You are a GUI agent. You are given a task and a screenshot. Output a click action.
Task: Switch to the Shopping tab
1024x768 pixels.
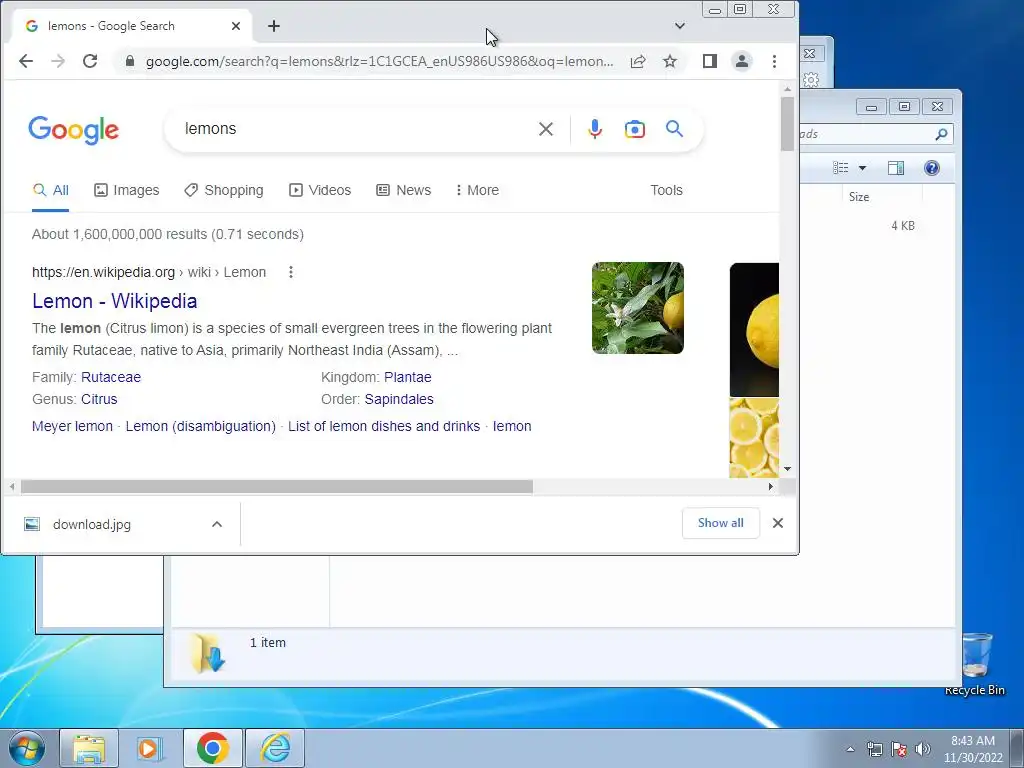click(224, 190)
